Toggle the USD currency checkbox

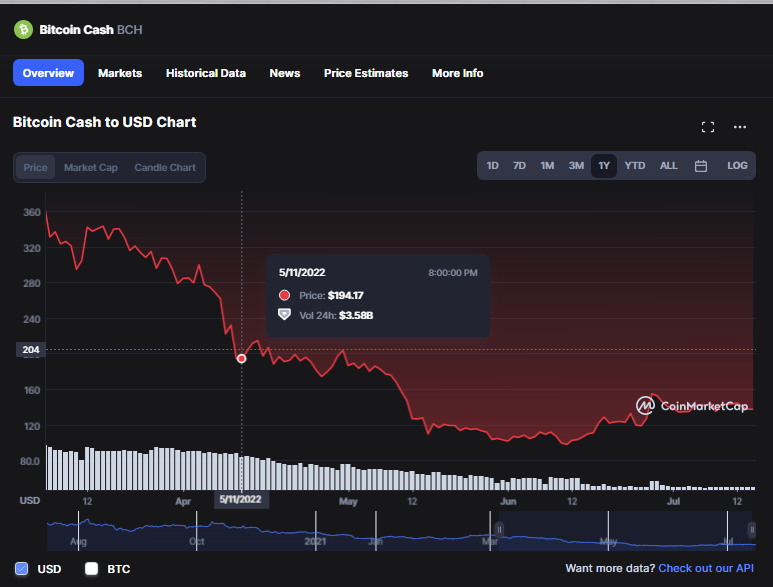pos(22,569)
